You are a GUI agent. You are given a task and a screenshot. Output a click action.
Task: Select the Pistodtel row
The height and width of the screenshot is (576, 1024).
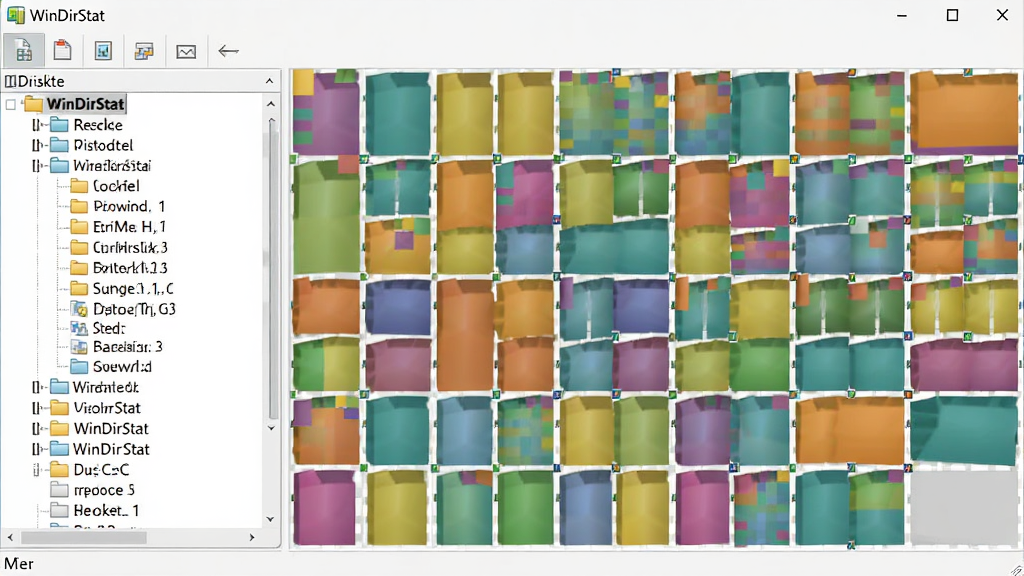(103, 145)
